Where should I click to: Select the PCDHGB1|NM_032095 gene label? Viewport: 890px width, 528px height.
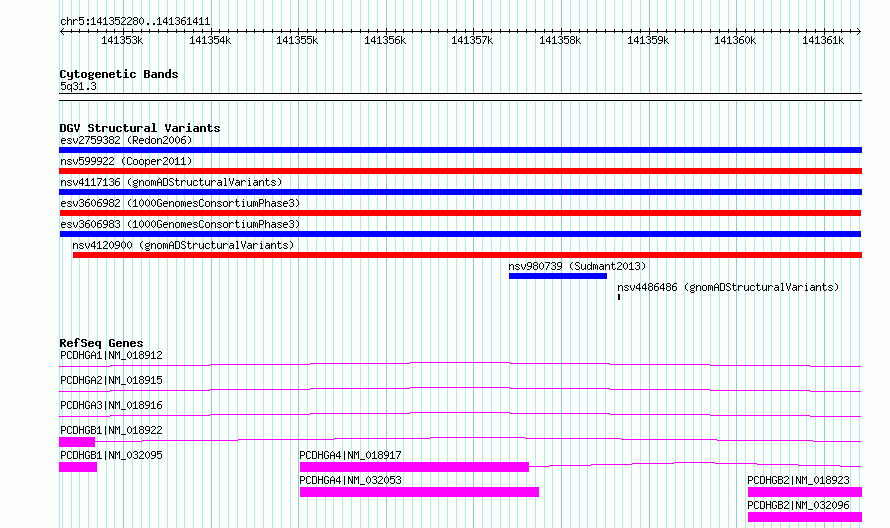(111, 455)
